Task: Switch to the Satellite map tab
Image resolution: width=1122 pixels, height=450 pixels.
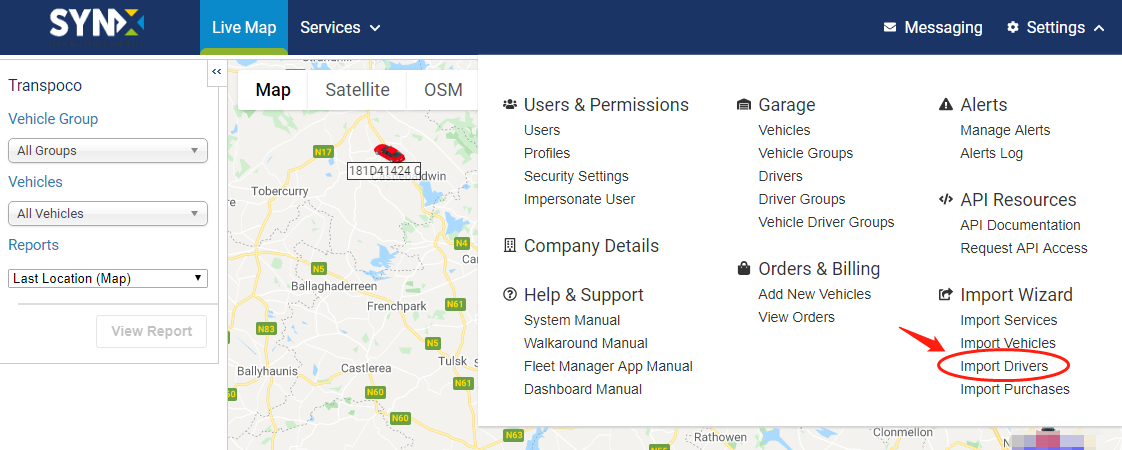Action: pyautogui.click(x=357, y=90)
